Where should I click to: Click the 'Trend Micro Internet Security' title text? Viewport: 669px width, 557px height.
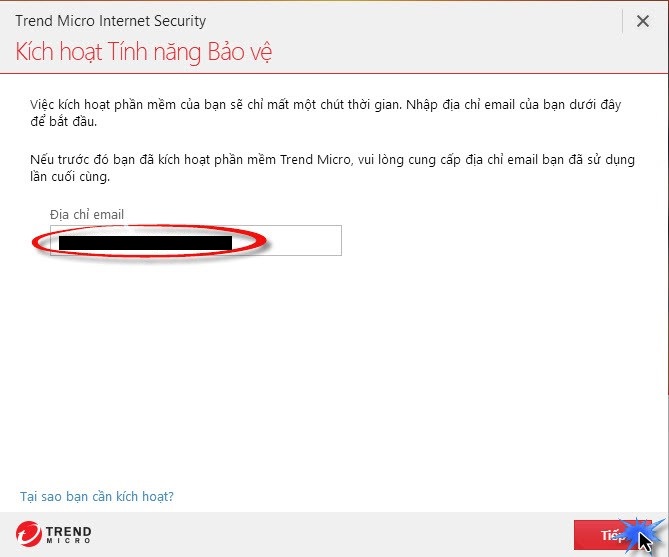(111, 21)
